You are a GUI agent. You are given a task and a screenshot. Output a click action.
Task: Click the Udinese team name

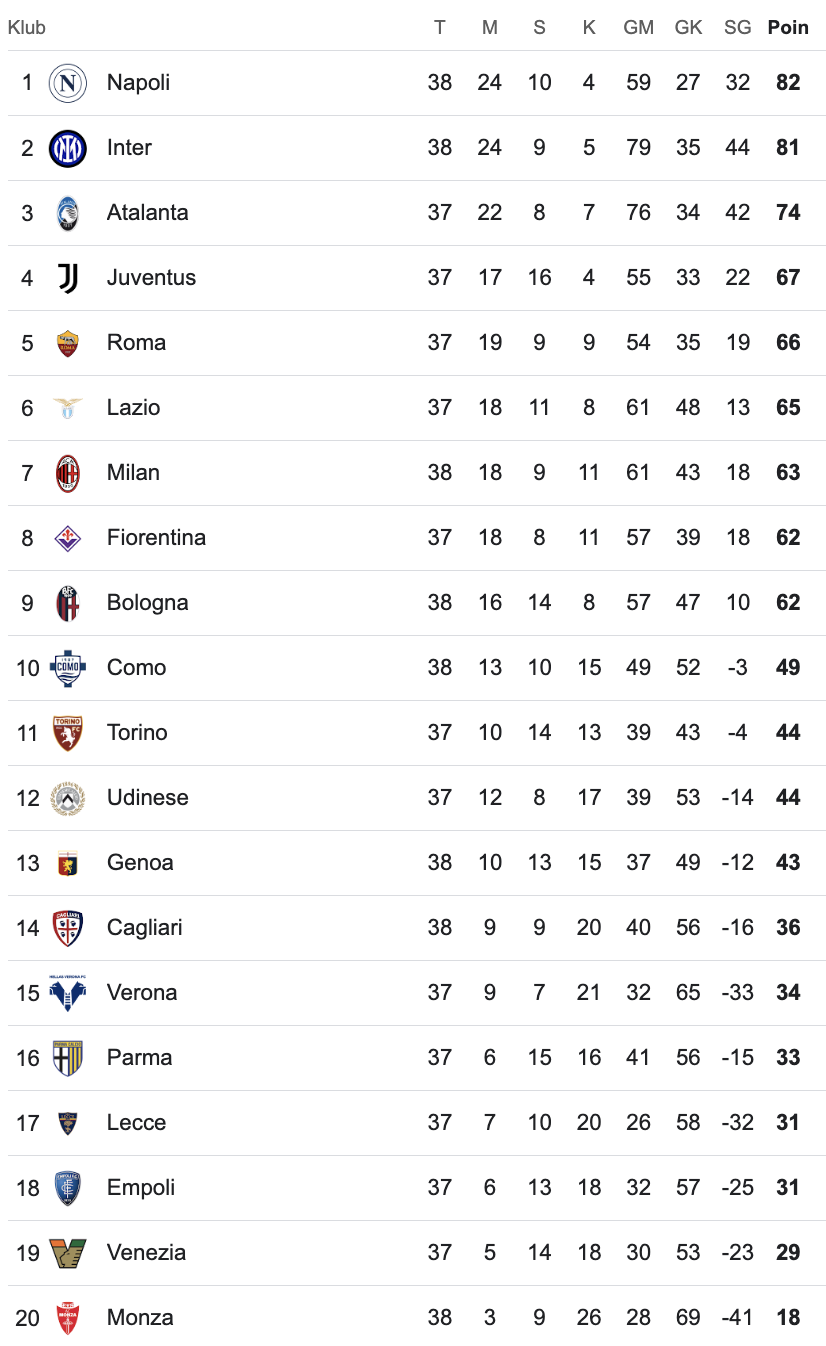click(147, 798)
